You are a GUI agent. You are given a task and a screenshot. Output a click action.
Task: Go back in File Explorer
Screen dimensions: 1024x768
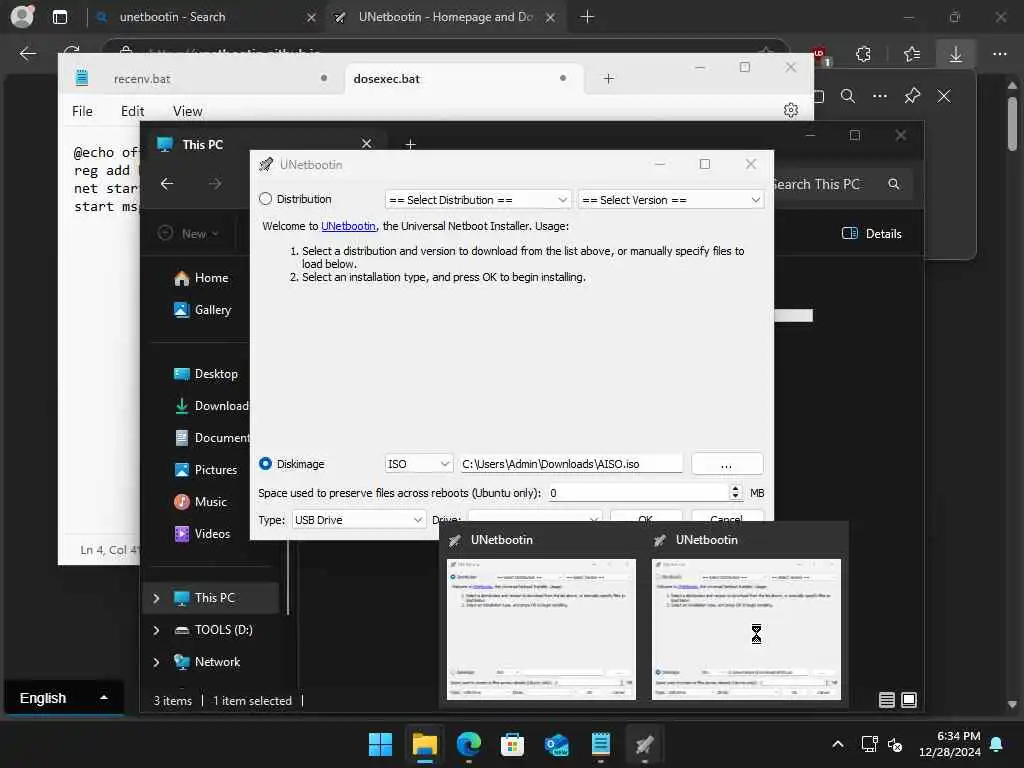pos(167,184)
